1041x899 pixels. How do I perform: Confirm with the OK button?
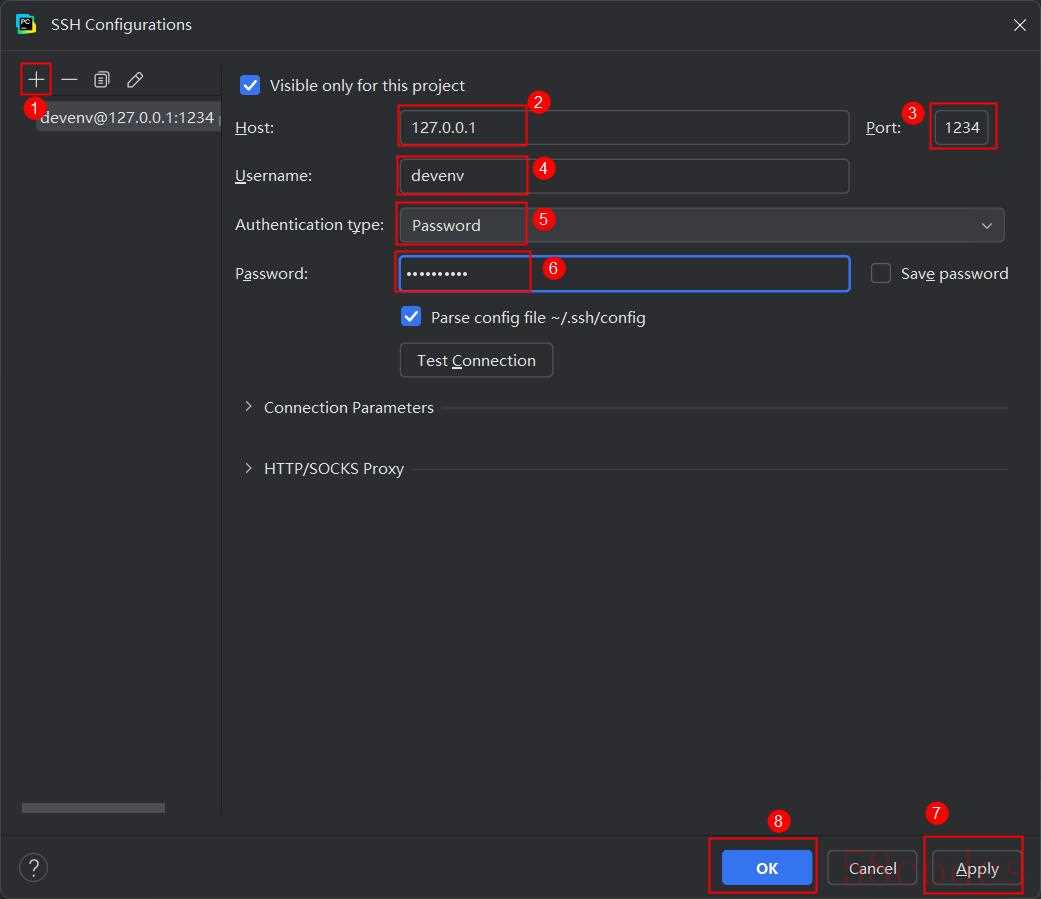[767, 868]
